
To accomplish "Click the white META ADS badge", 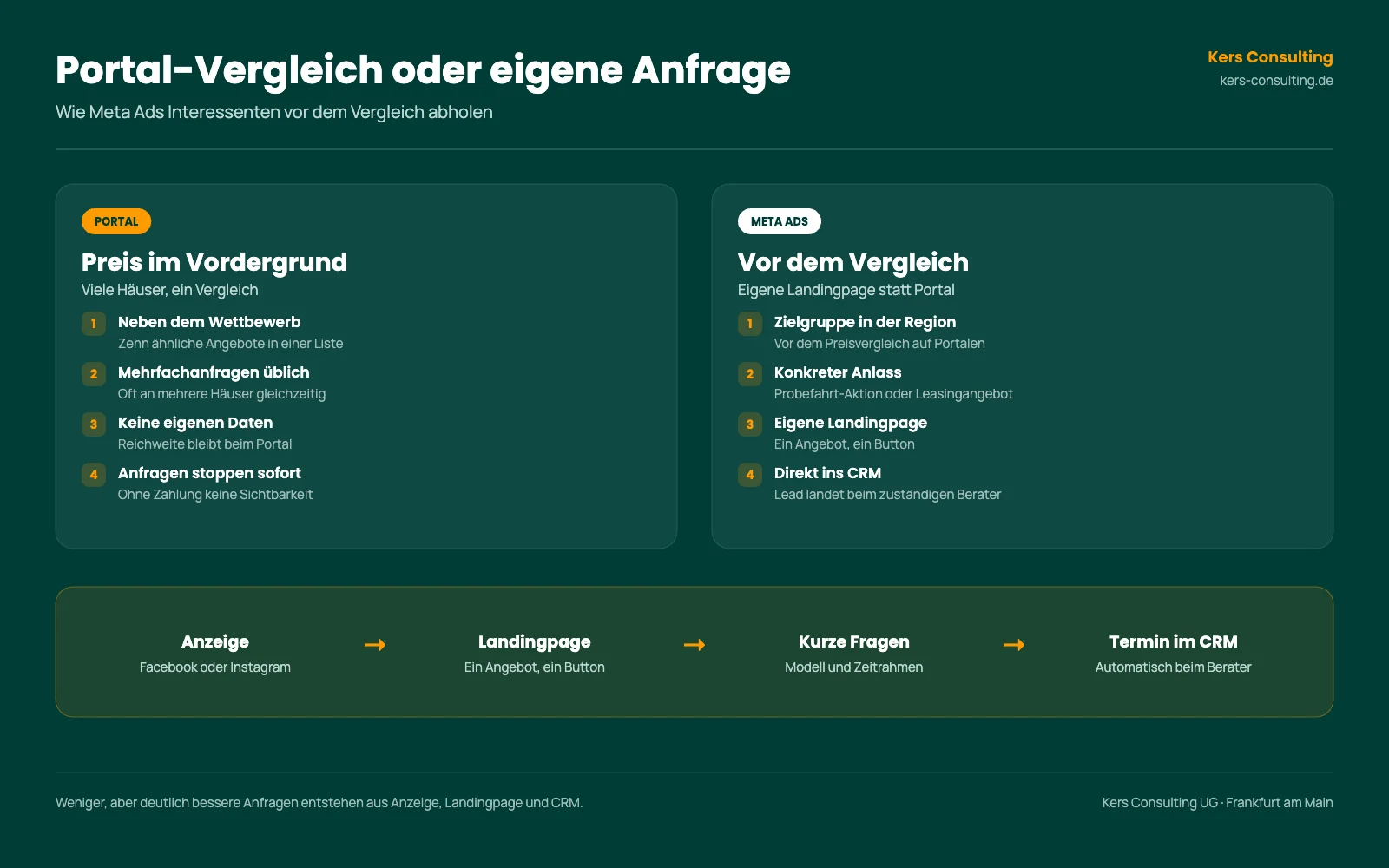I will tap(780, 221).
